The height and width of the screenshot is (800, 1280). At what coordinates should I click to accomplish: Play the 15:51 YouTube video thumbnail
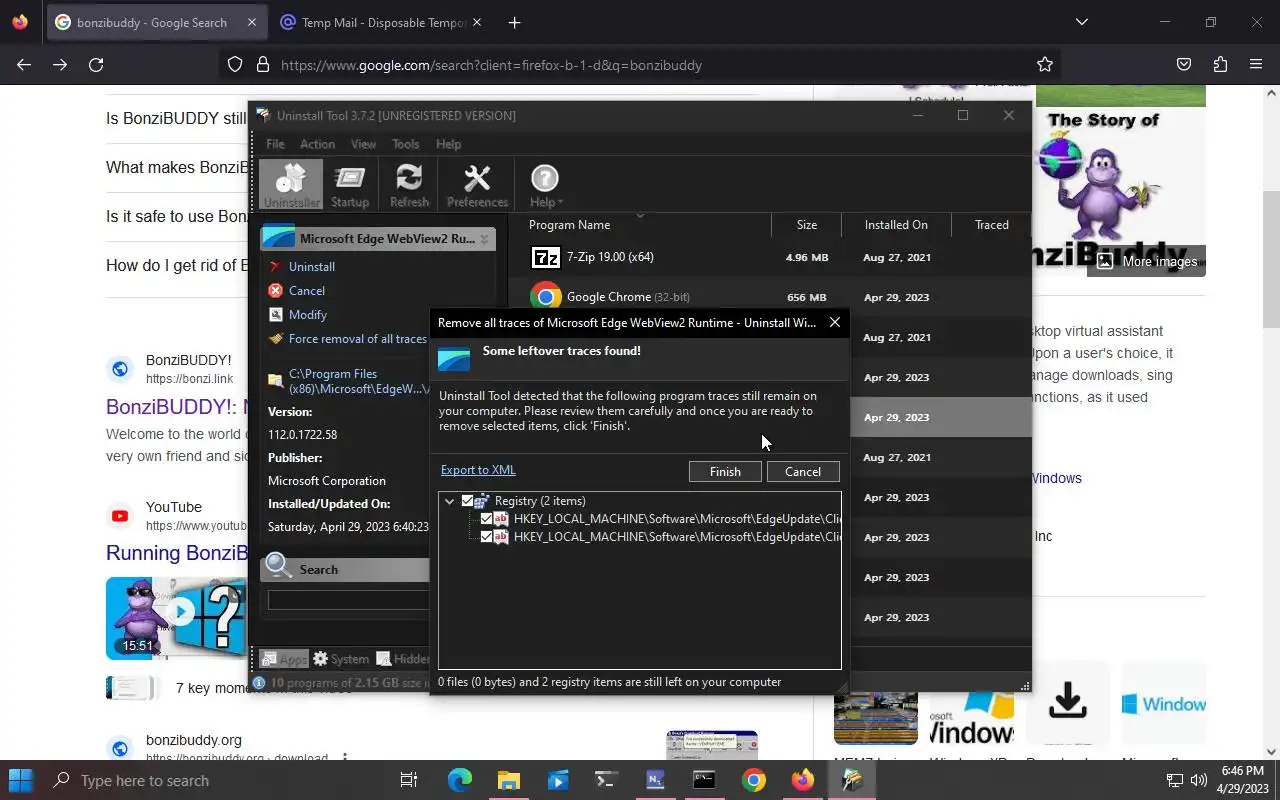pyautogui.click(x=175, y=618)
